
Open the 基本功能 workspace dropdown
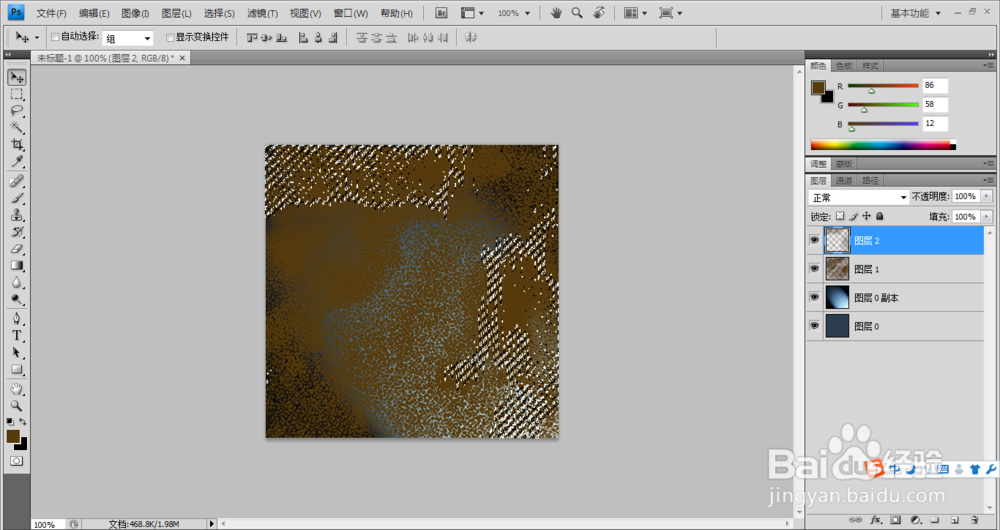(915, 13)
